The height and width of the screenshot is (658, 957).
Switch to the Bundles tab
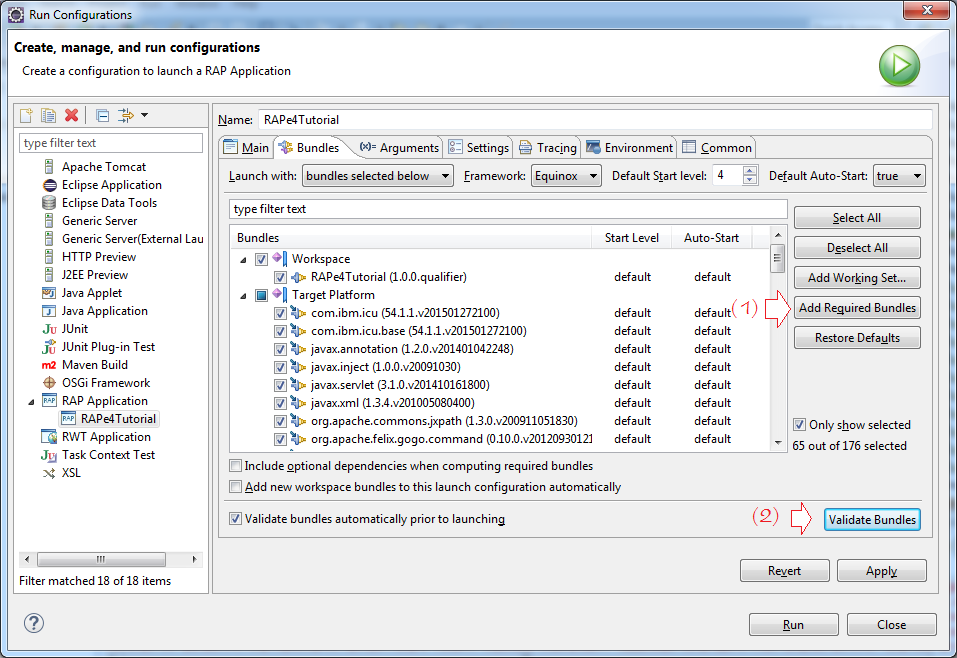tap(309, 147)
